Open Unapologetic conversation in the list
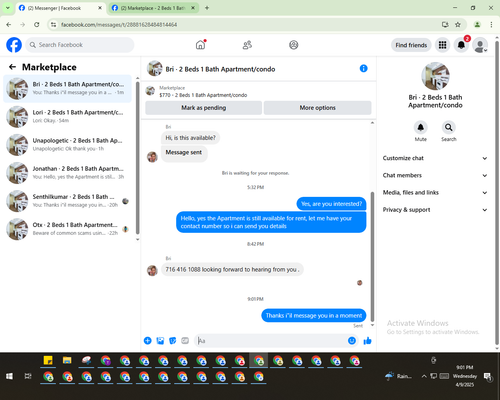 [x=68, y=145]
